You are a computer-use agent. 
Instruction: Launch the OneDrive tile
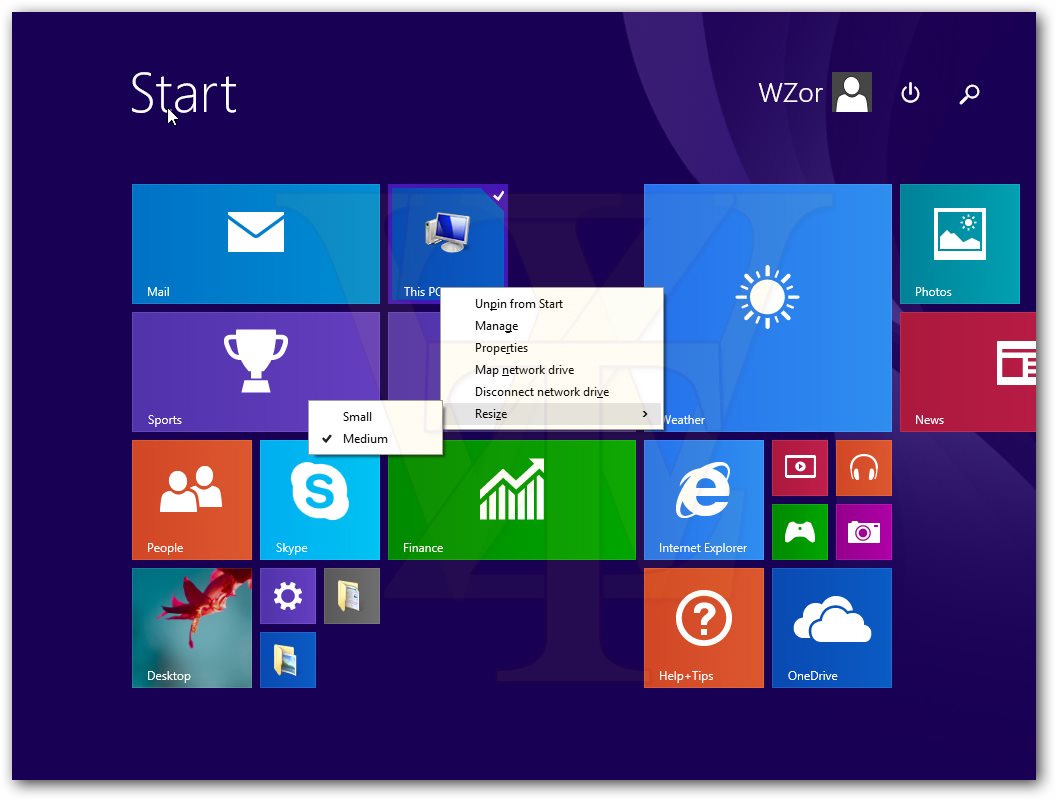[832, 628]
